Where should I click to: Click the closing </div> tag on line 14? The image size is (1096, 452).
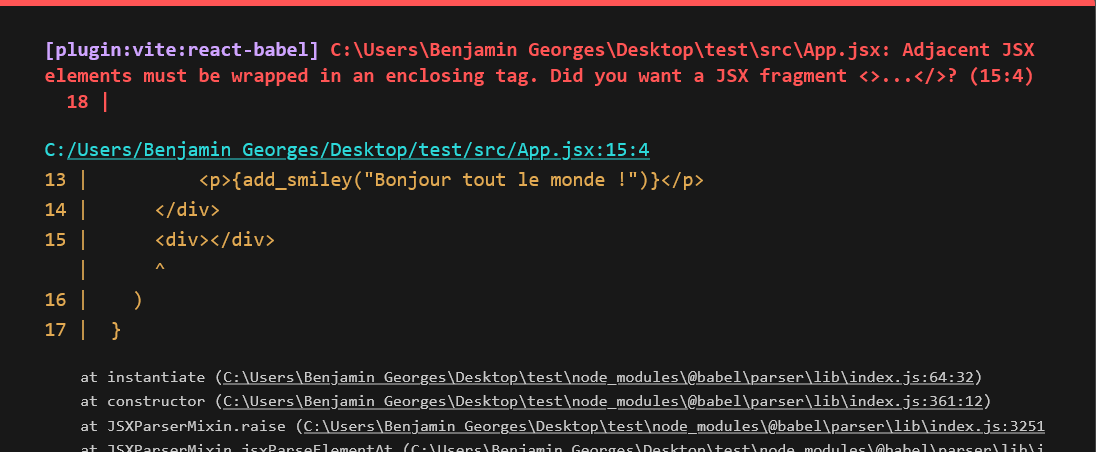[187, 210]
